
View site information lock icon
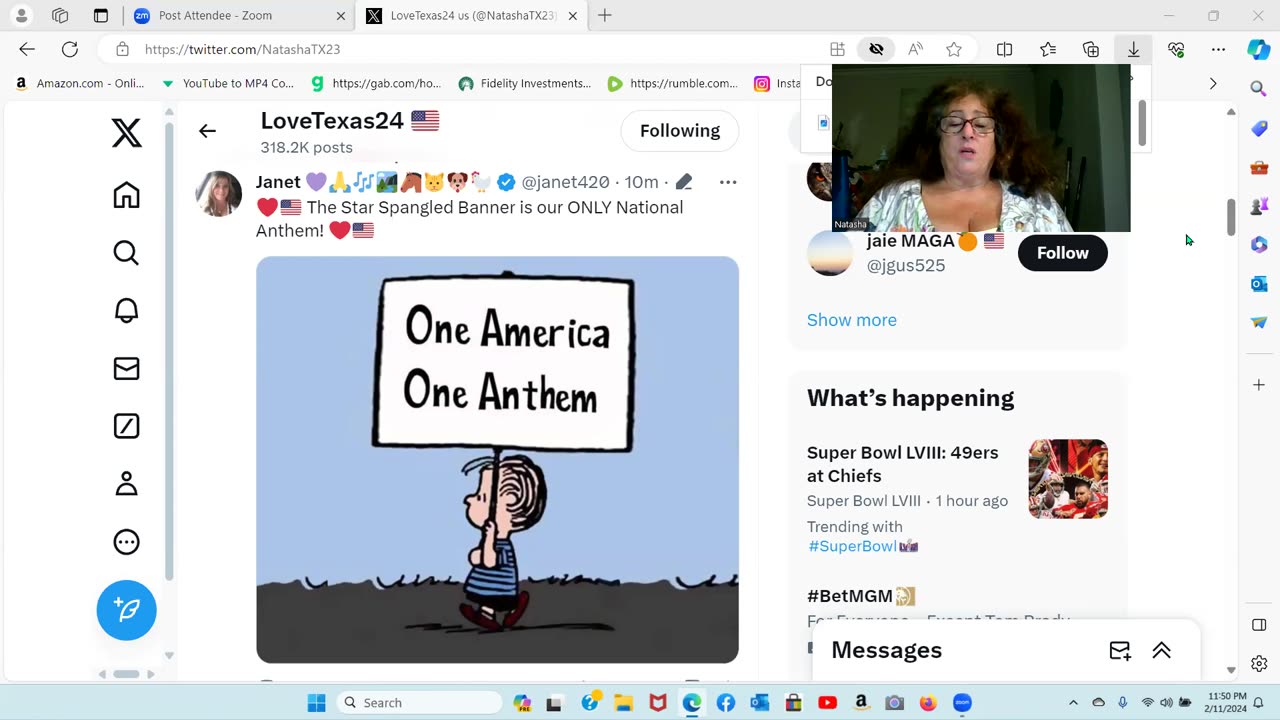(x=122, y=49)
